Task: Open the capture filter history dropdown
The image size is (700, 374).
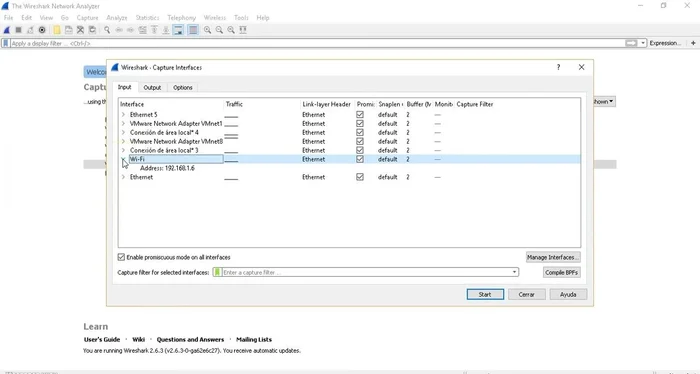Action: [x=514, y=272]
